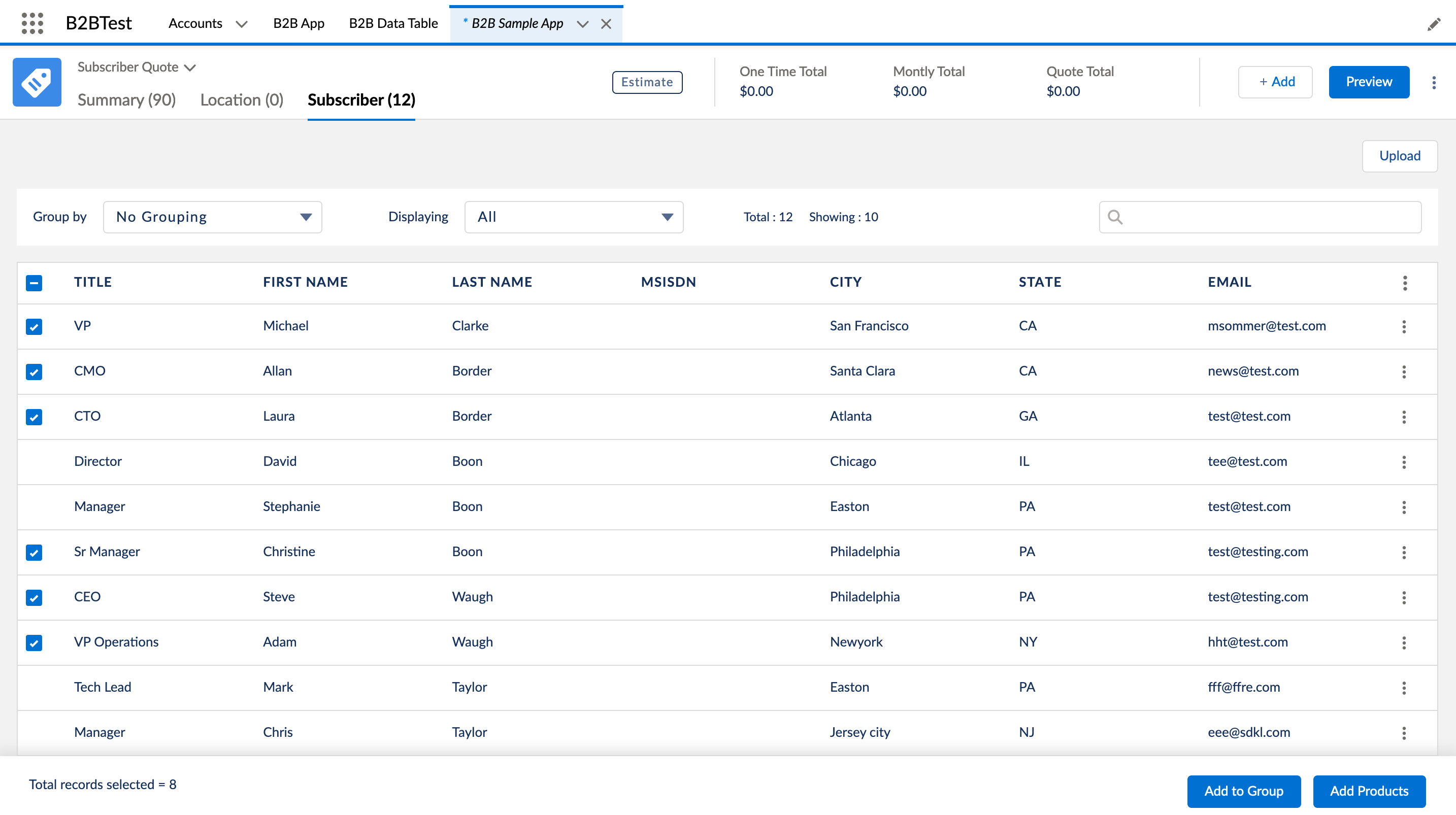Viewport: 1456px width, 815px height.
Task: Expand the Accounts navigation dropdown chevron
Action: click(x=241, y=24)
